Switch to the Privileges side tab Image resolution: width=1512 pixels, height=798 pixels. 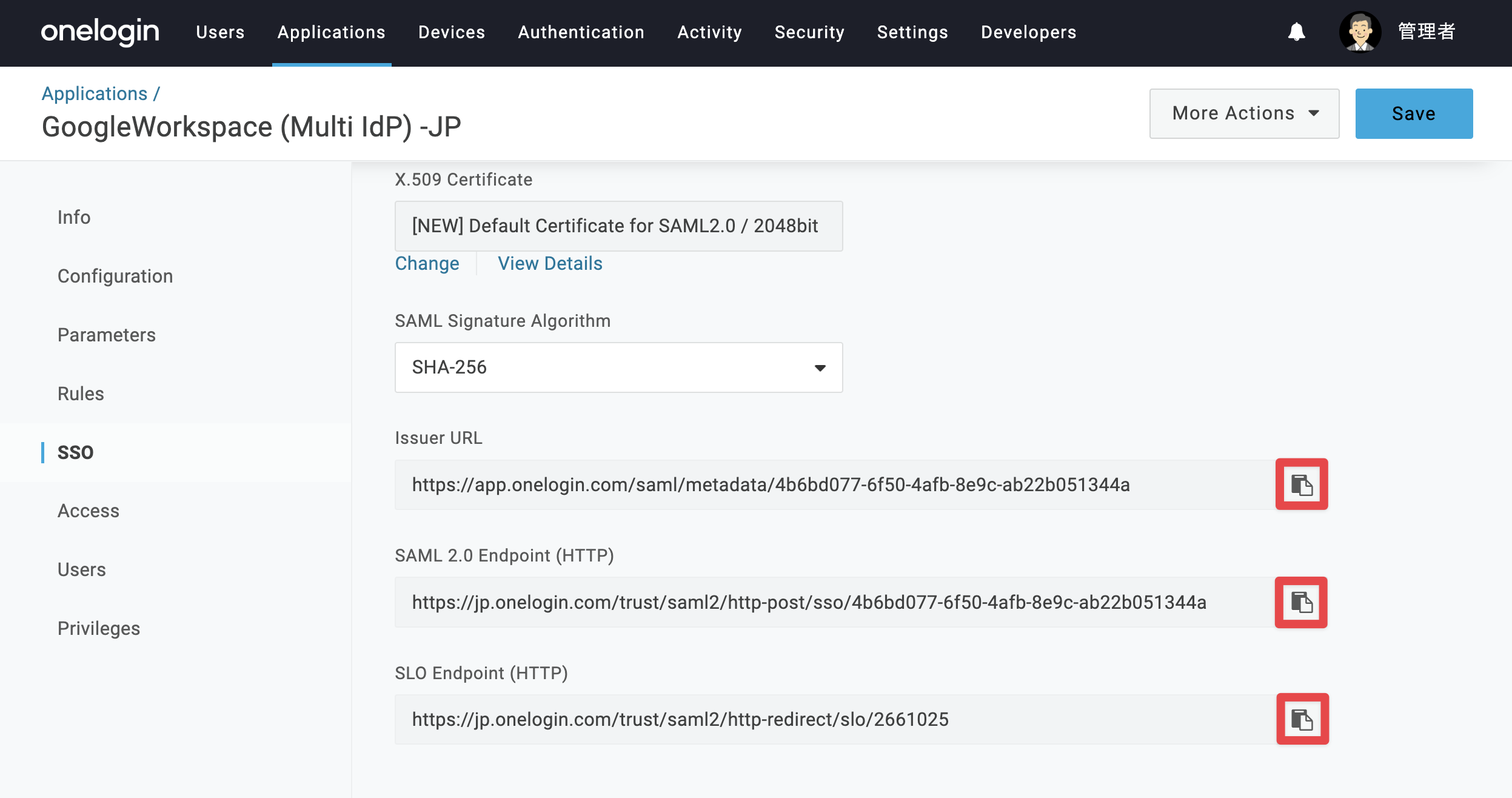[x=99, y=628]
